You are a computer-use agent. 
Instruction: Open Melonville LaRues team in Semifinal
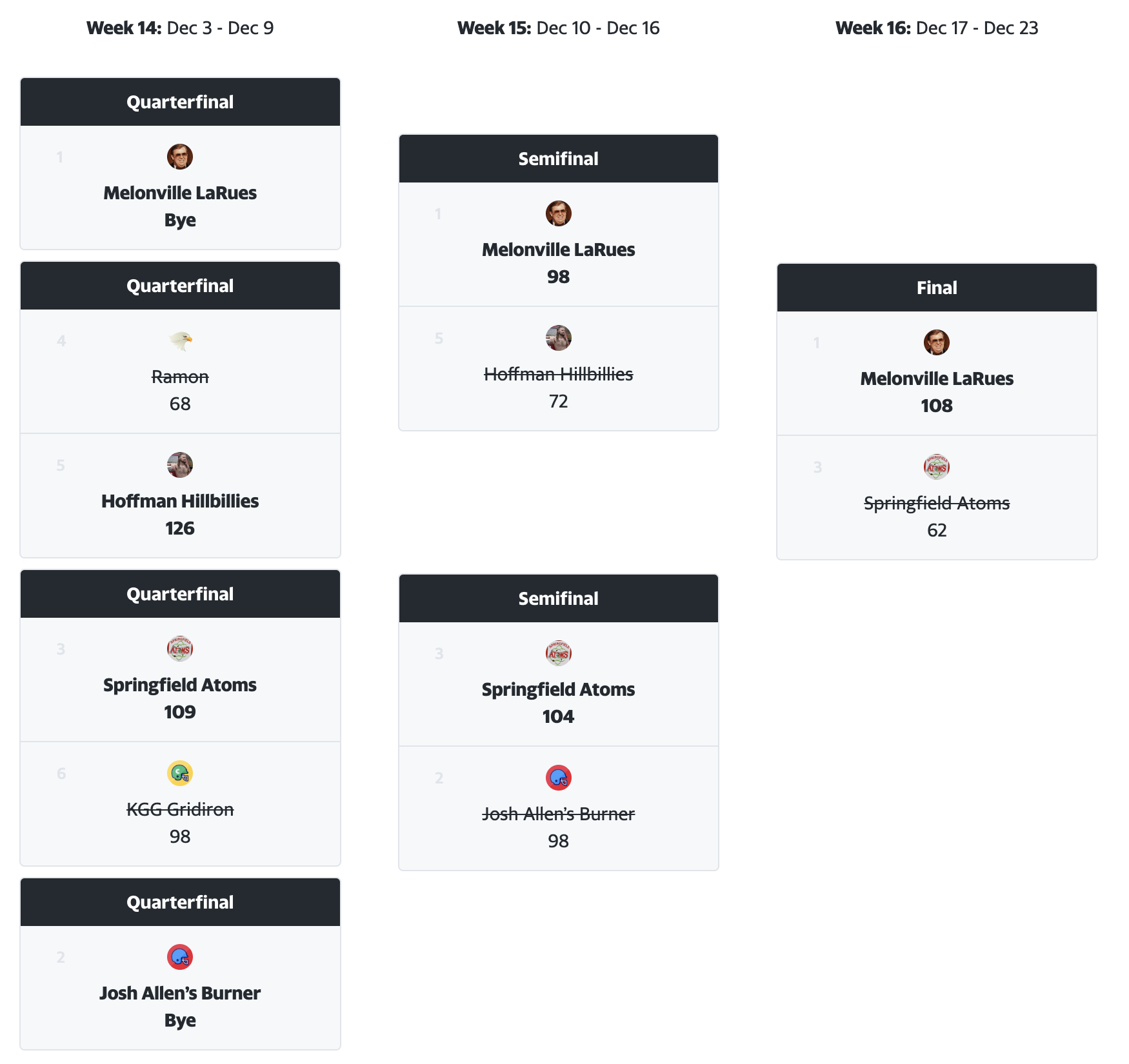[559, 250]
